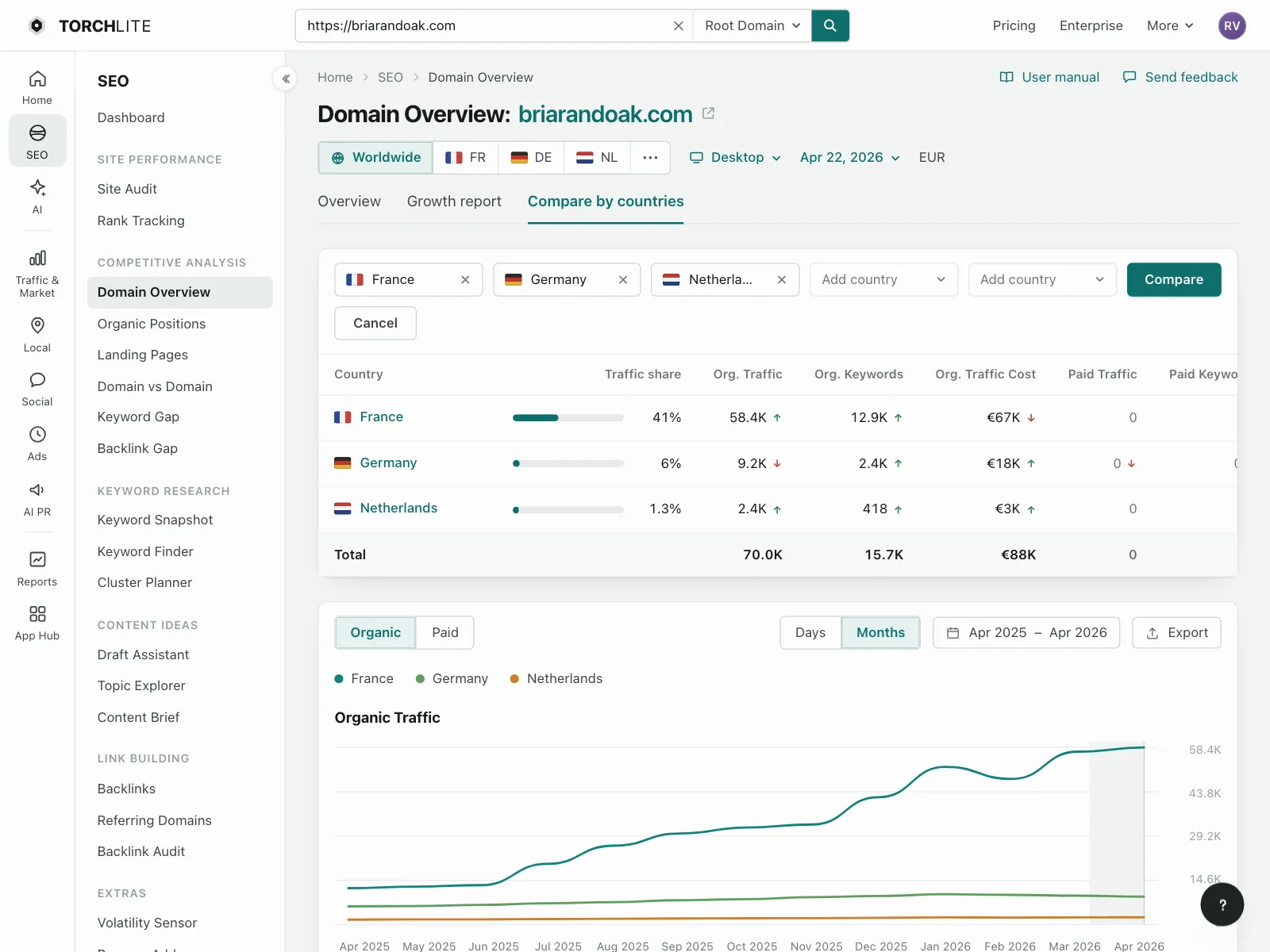1270x952 pixels.
Task: Open Site Audit in the sidebar
Action: (127, 189)
